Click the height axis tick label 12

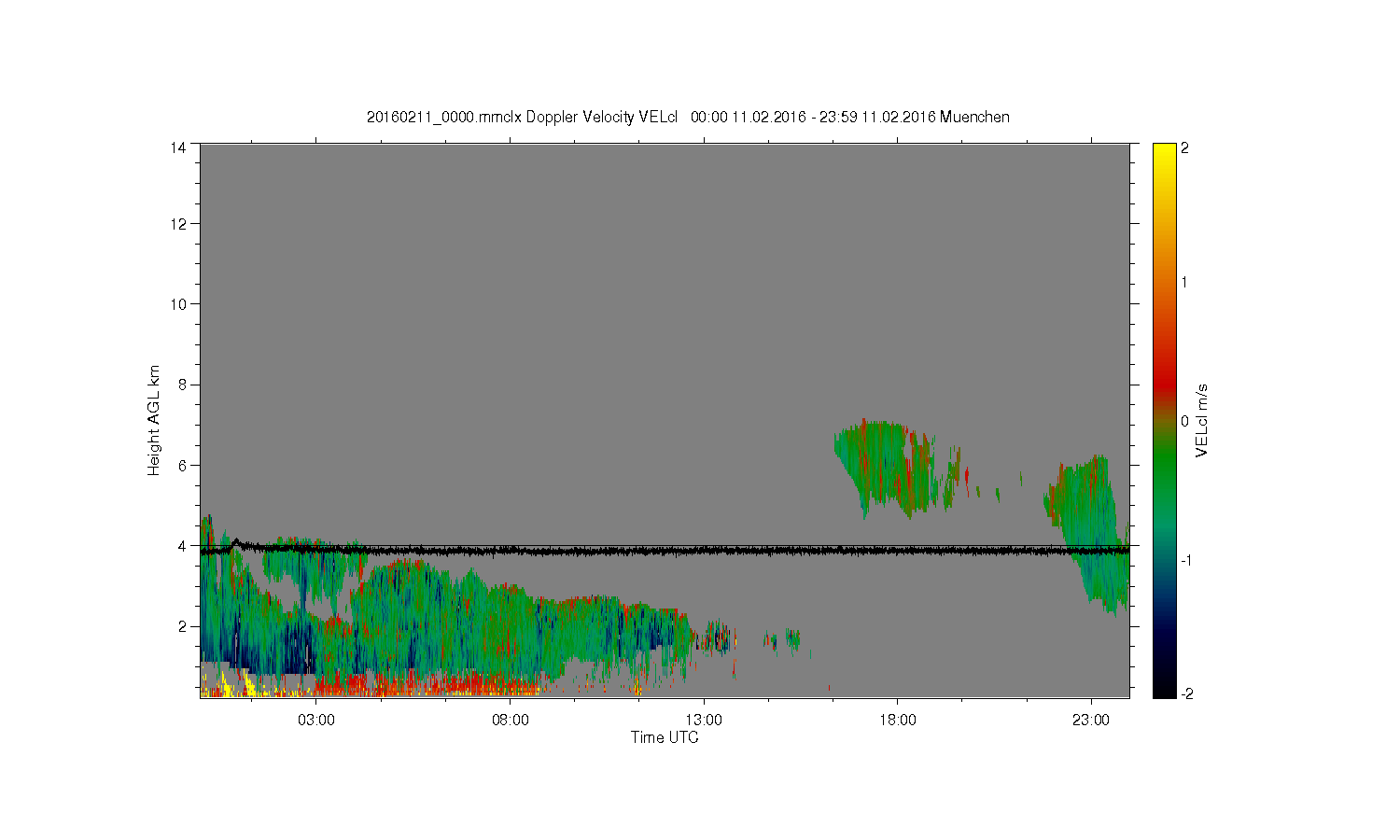(x=178, y=224)
